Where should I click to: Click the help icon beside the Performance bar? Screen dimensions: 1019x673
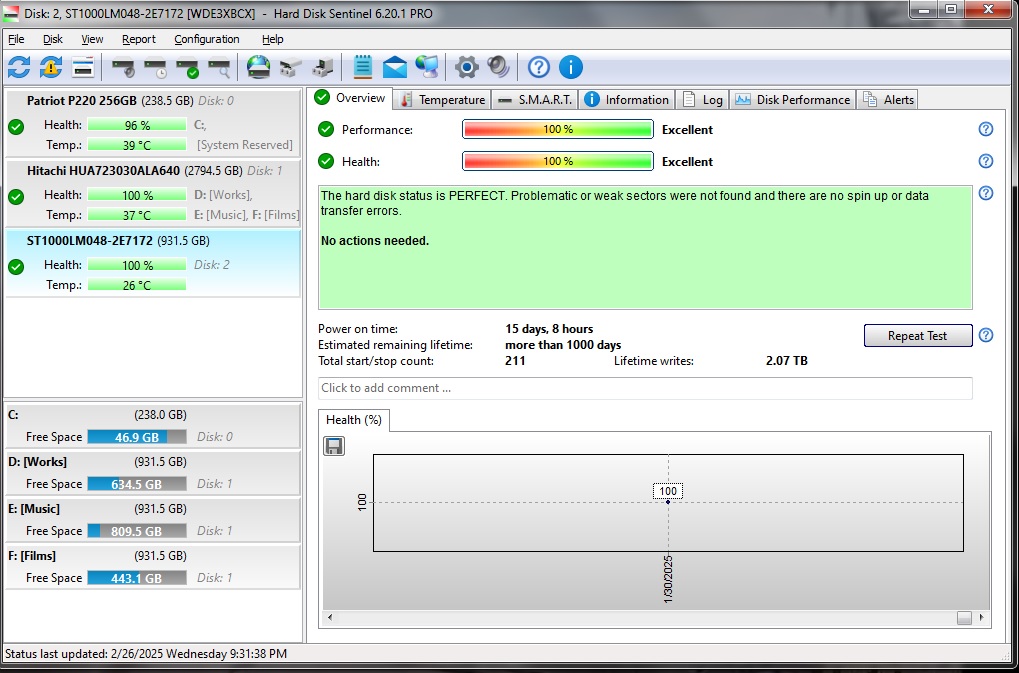[x=985, y=129]
